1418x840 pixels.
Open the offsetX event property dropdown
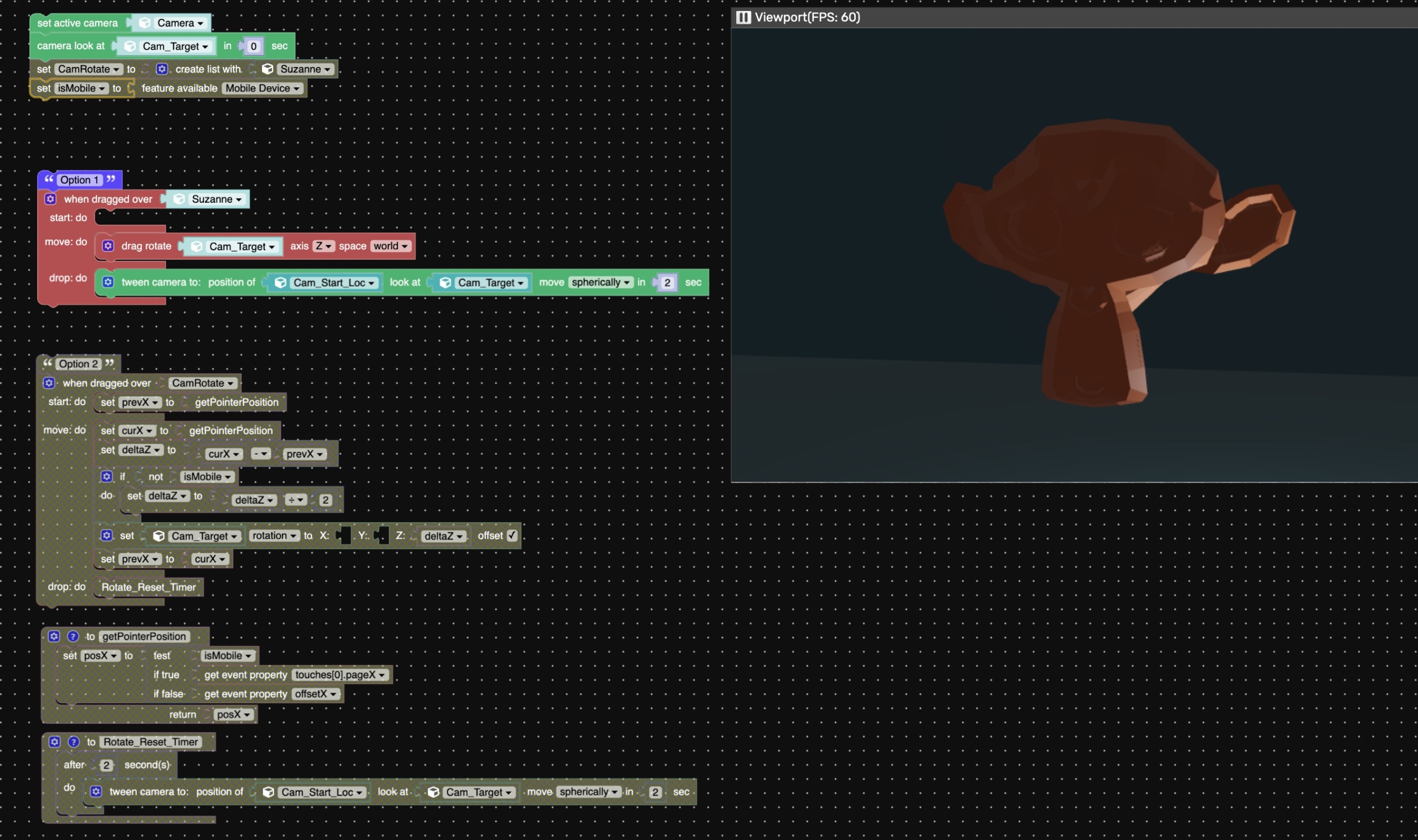(x=316, y=694)
